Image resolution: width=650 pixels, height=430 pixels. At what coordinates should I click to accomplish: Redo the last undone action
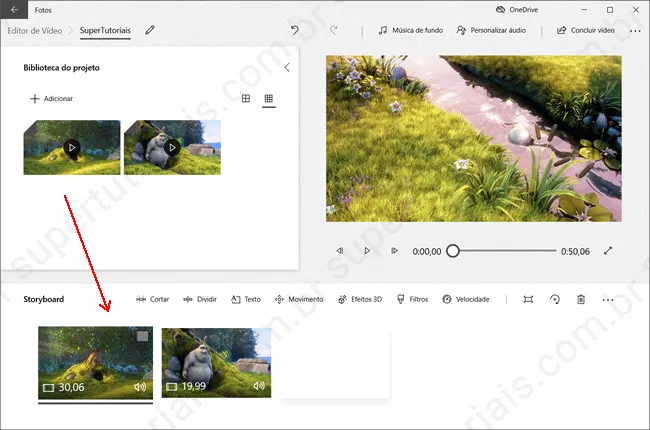[334, 30]
